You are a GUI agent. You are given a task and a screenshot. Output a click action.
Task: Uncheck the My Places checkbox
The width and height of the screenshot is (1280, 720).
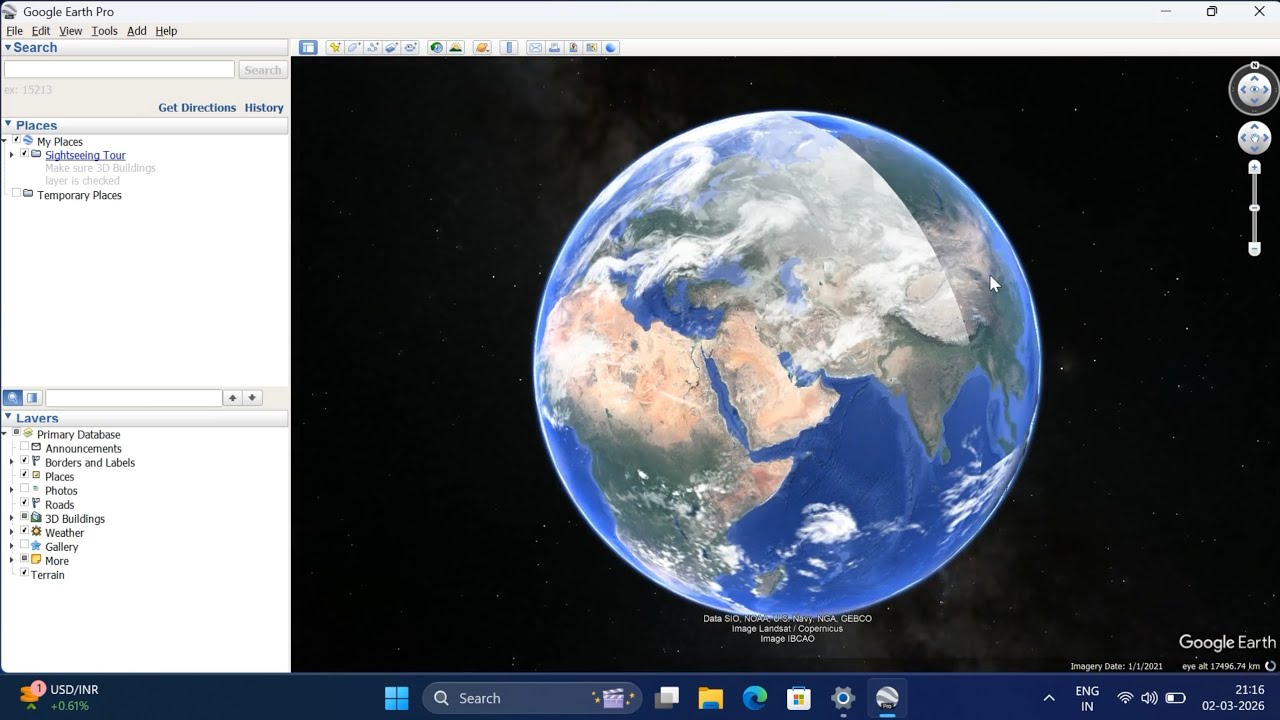pyautogui.click(x=16, y=141)
